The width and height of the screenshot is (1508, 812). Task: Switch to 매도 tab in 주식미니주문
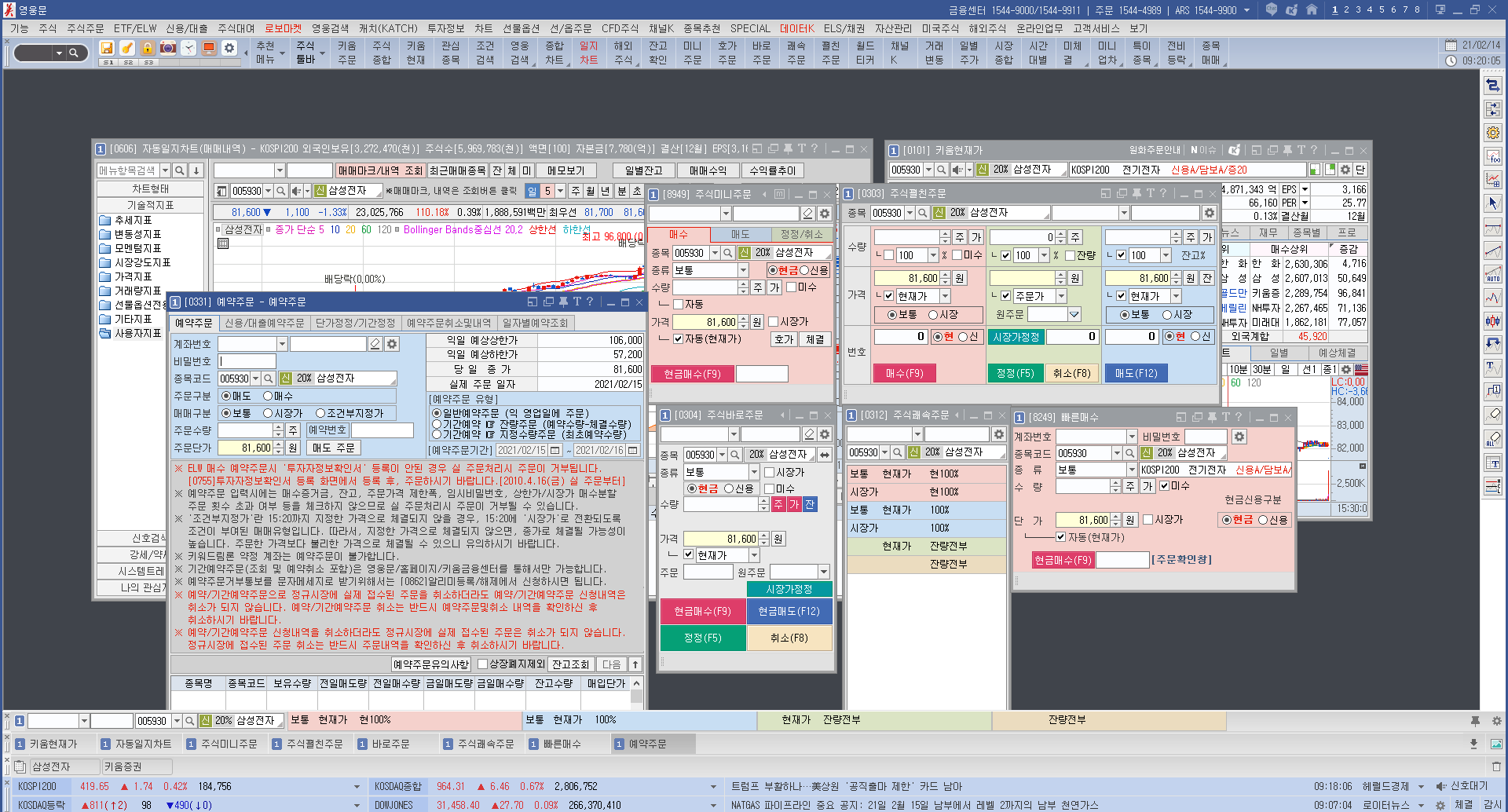tap(740, 234)
